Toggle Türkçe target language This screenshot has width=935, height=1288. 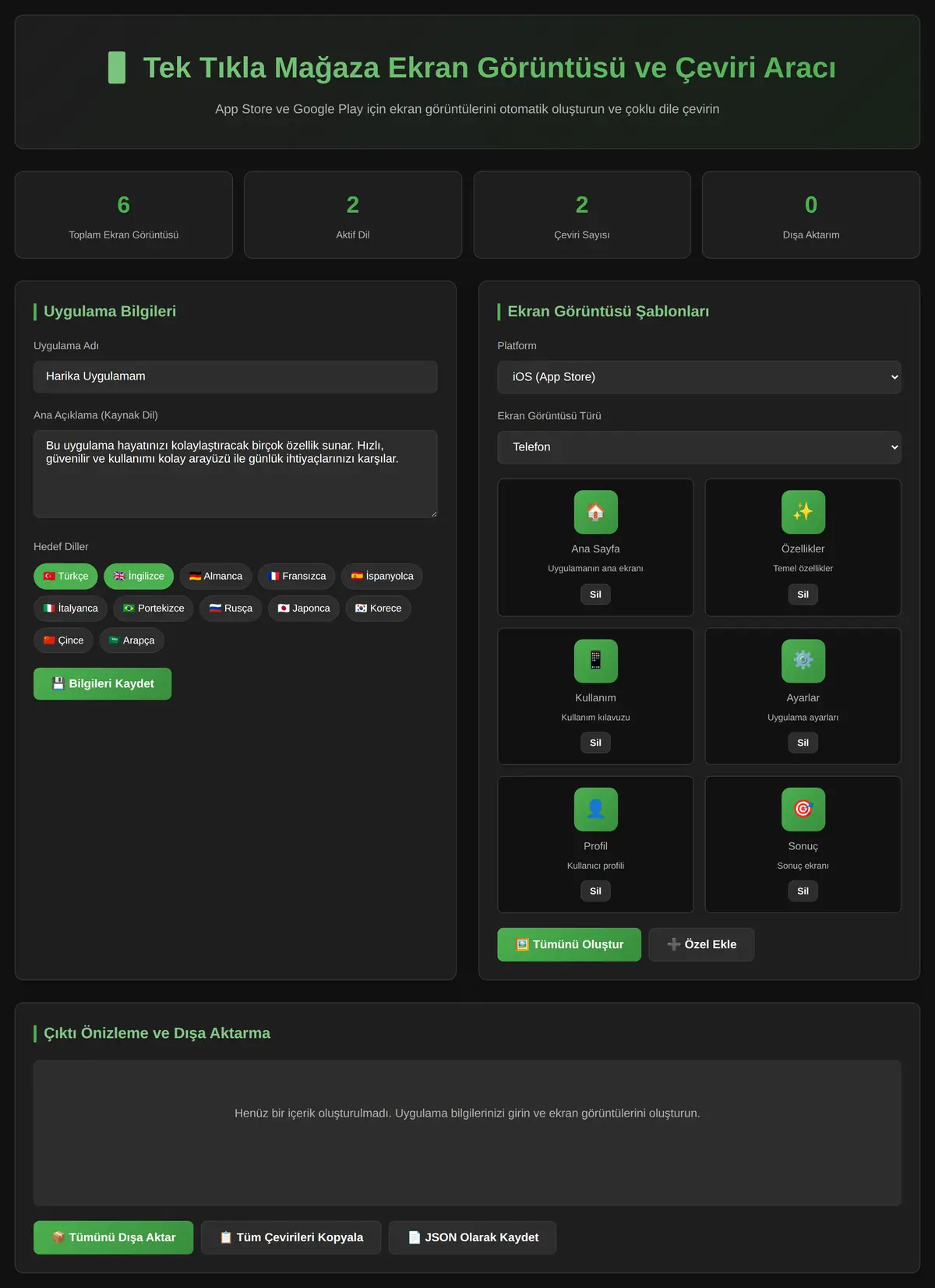click(x=65, y=576)
